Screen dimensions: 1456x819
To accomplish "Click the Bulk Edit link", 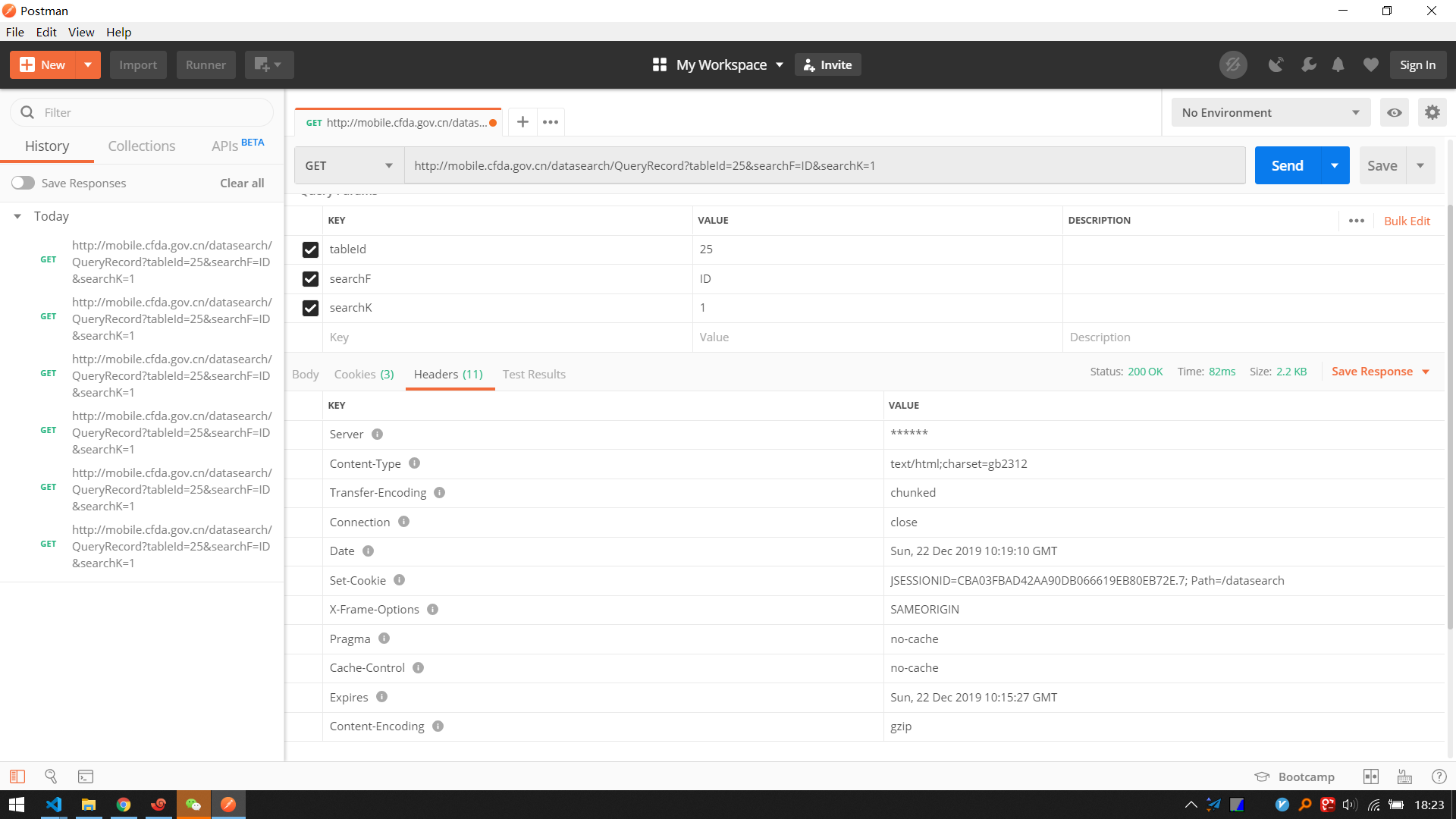I will point(1407,221).
